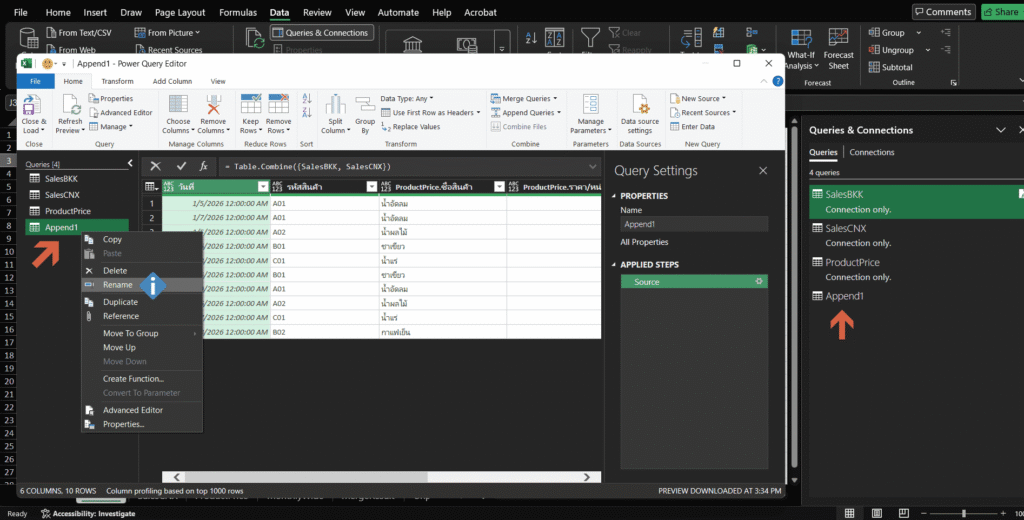Click the Excel Comments button

tap(944, 12)
